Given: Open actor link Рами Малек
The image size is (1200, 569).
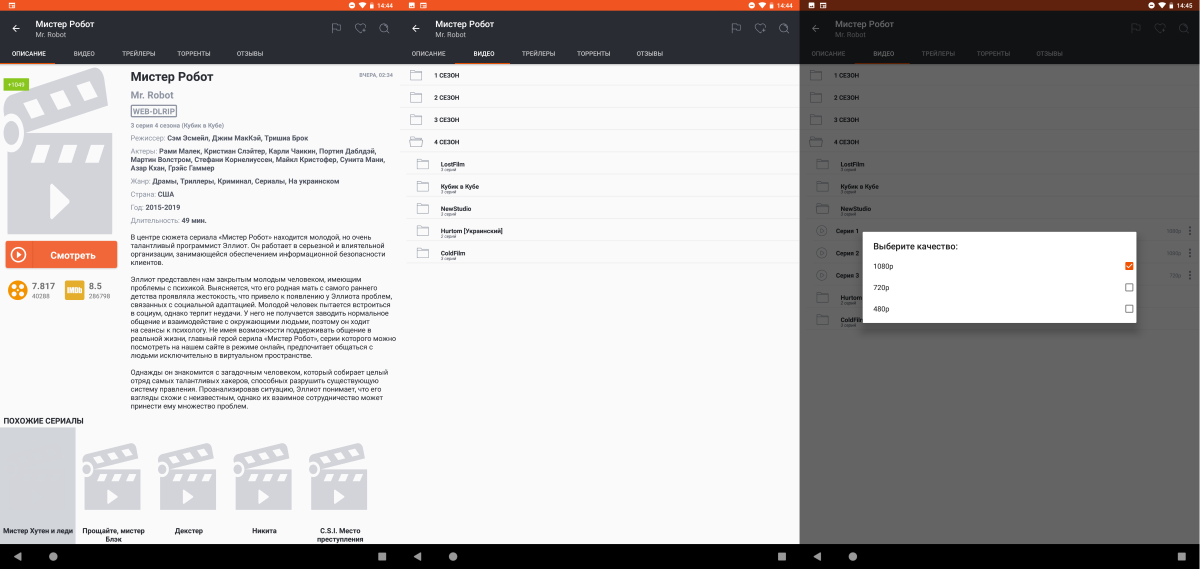Looking at the screenshot, I should (180, 151).
